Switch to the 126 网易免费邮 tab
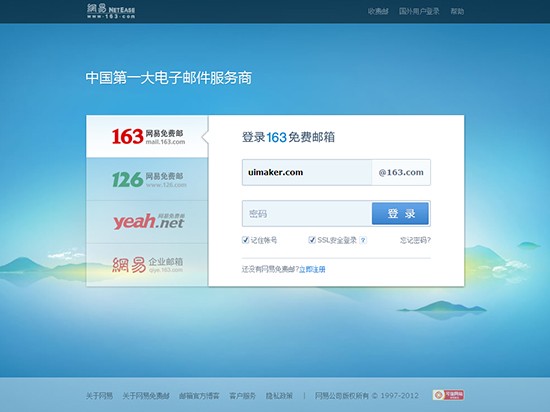Screen dimensions: 550x412 147,179
